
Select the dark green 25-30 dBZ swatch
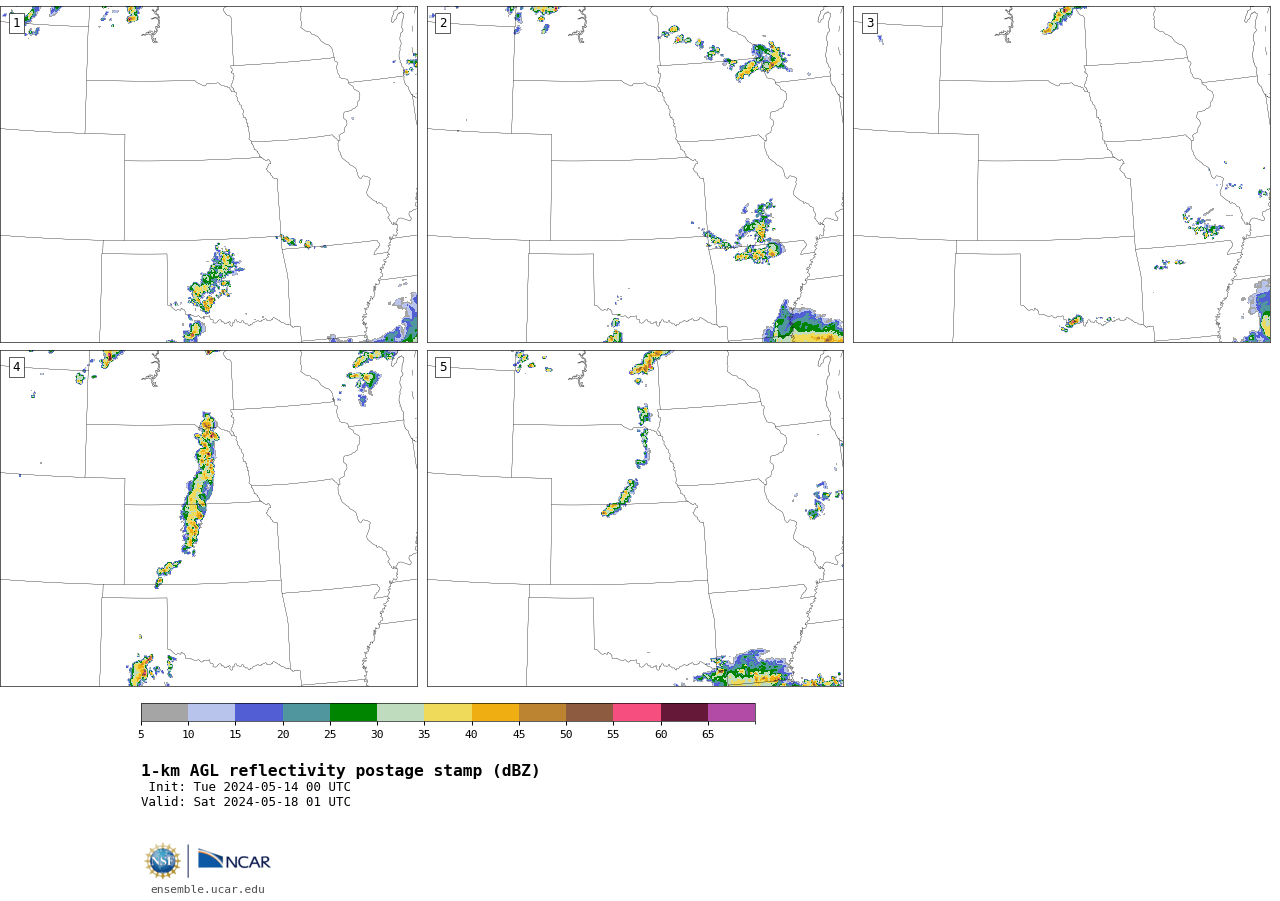353,713
